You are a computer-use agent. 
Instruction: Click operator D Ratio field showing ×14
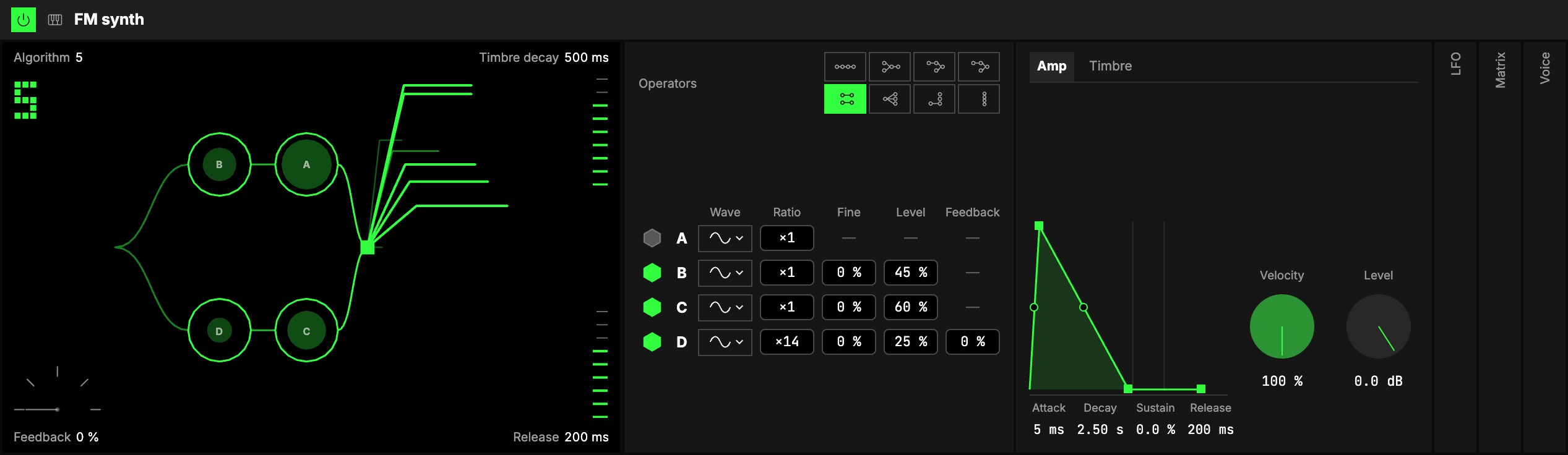click(x=787, y=342)
